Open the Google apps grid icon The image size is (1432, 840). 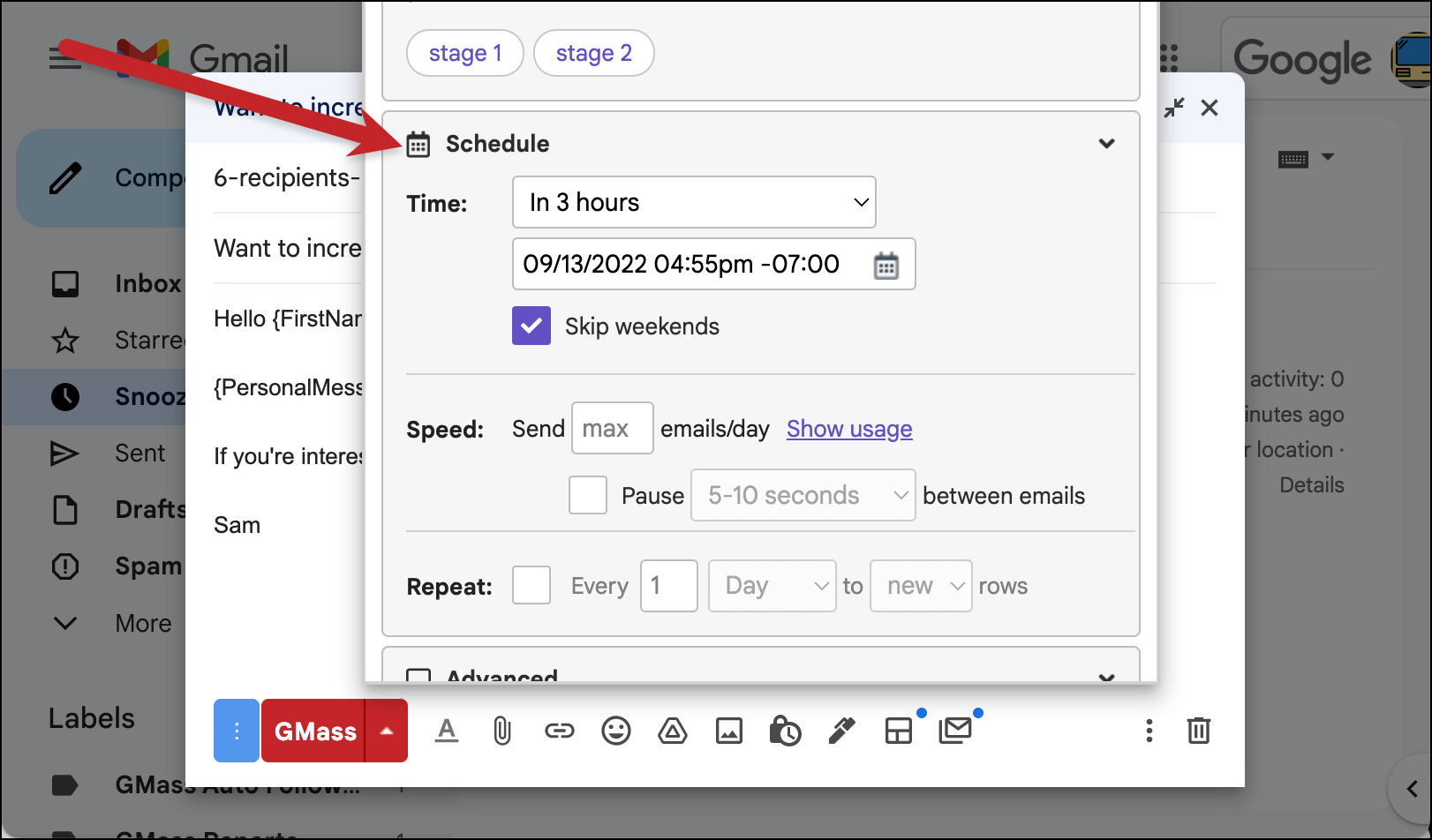1169,58
